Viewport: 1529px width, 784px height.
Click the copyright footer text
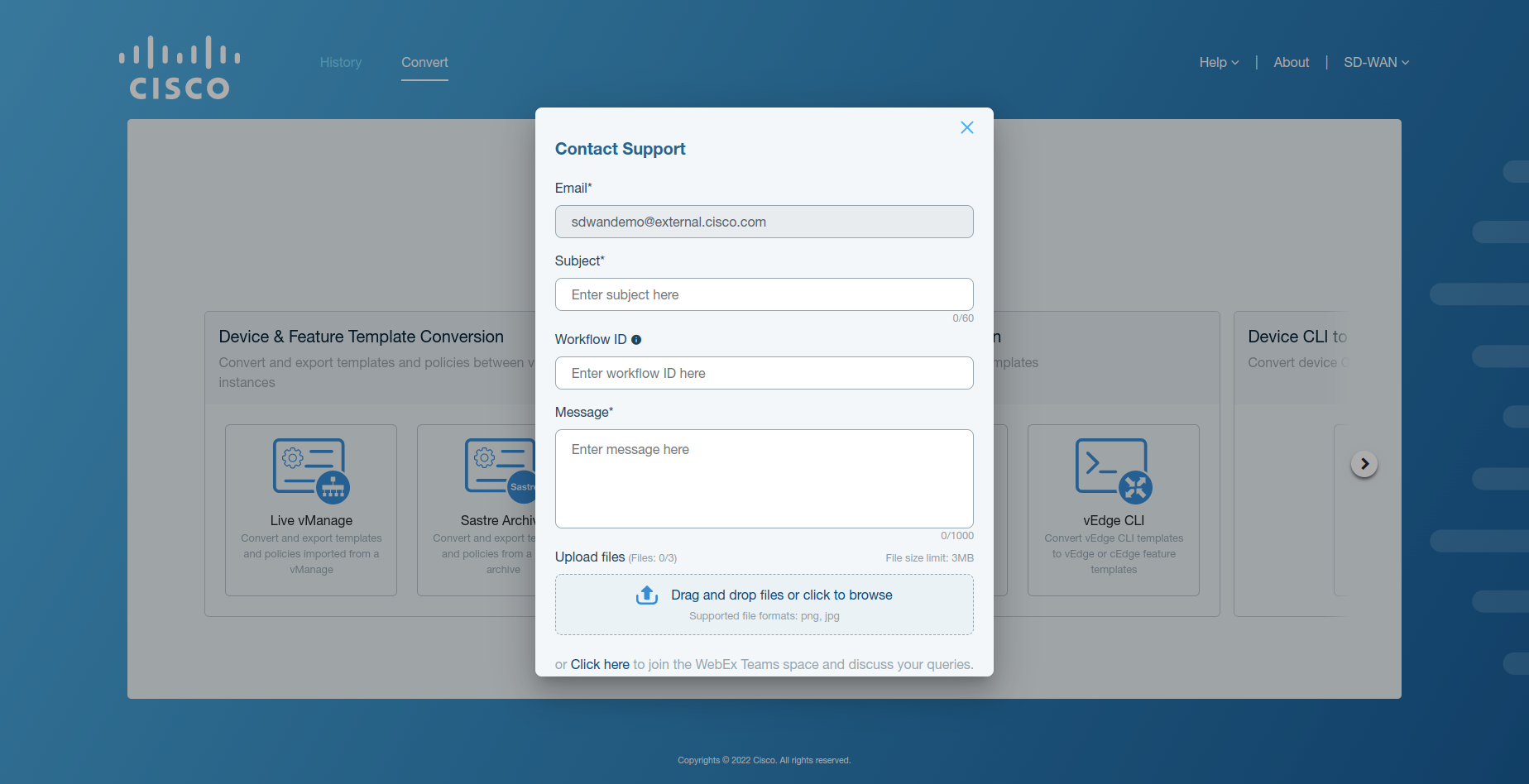coord(764,760)
